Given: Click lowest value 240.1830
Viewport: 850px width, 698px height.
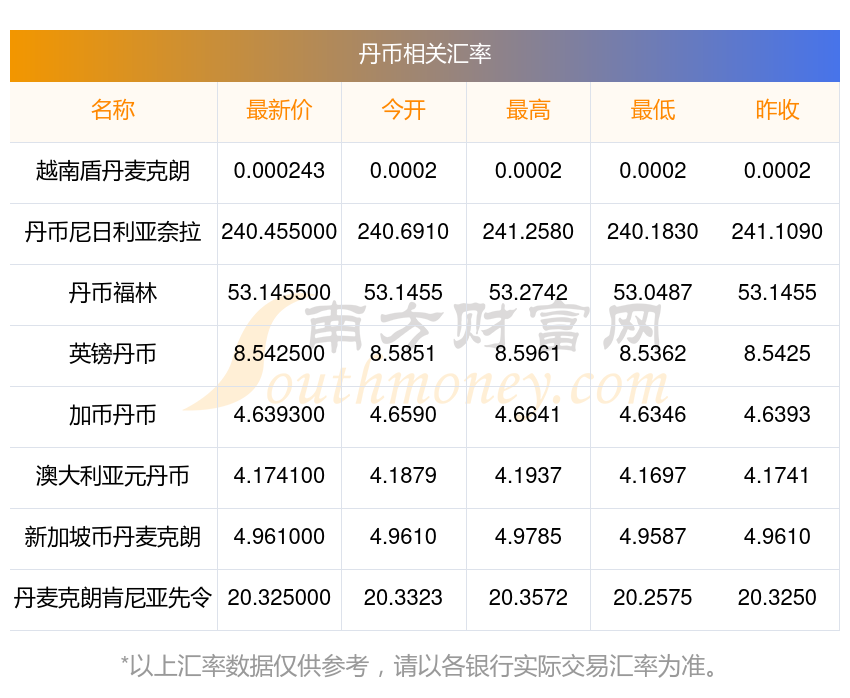Looking at the screenshot, I should click(653, 232).
